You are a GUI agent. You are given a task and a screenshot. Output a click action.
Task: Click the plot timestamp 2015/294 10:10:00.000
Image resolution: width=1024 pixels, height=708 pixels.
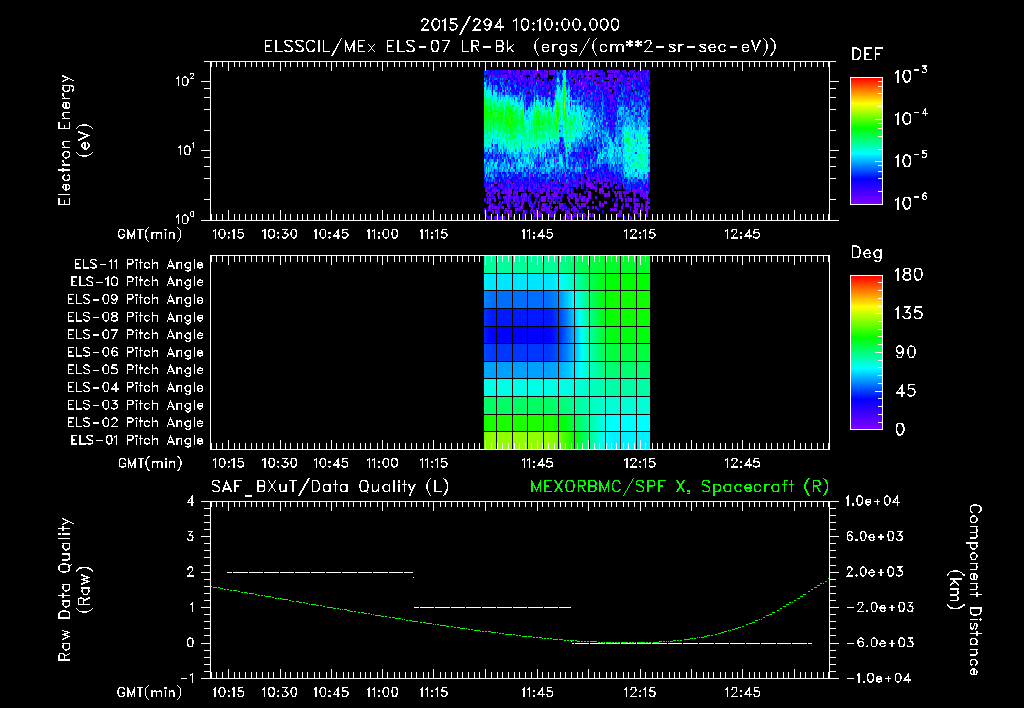point(520,25)
